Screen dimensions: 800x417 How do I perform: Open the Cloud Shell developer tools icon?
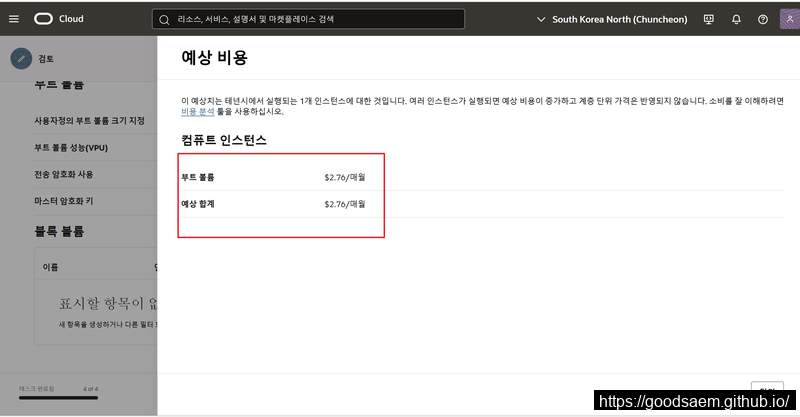(x=709, y=19)
